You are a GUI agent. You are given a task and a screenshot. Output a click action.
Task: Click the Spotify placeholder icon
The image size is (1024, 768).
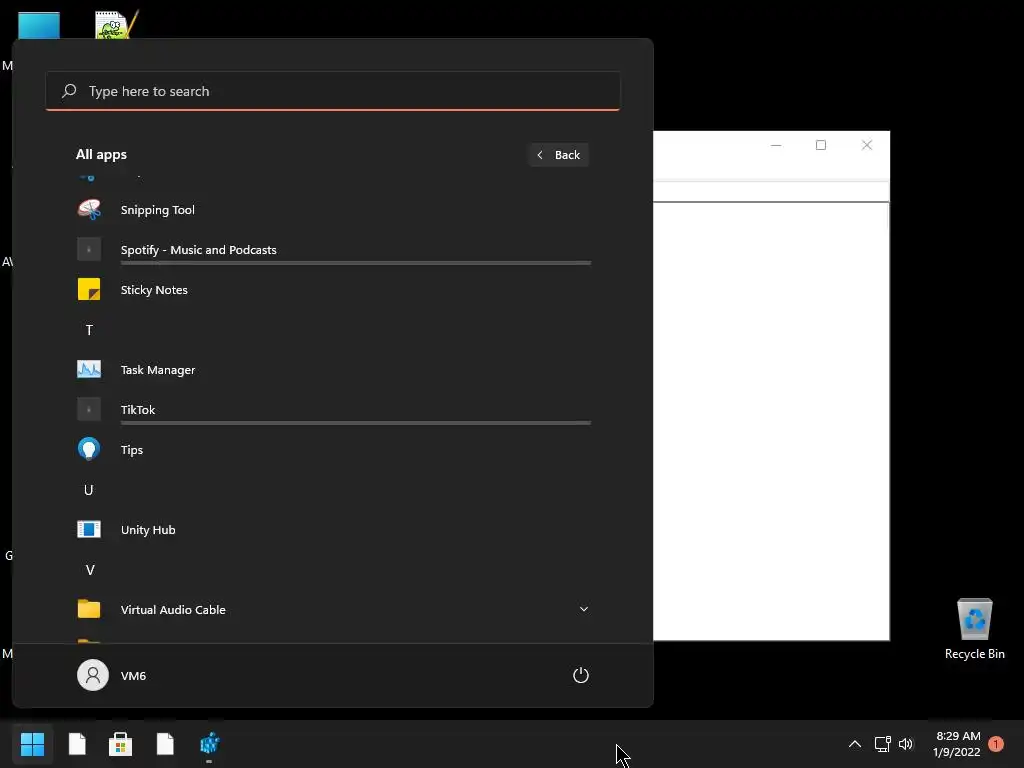tap(89, 249)
